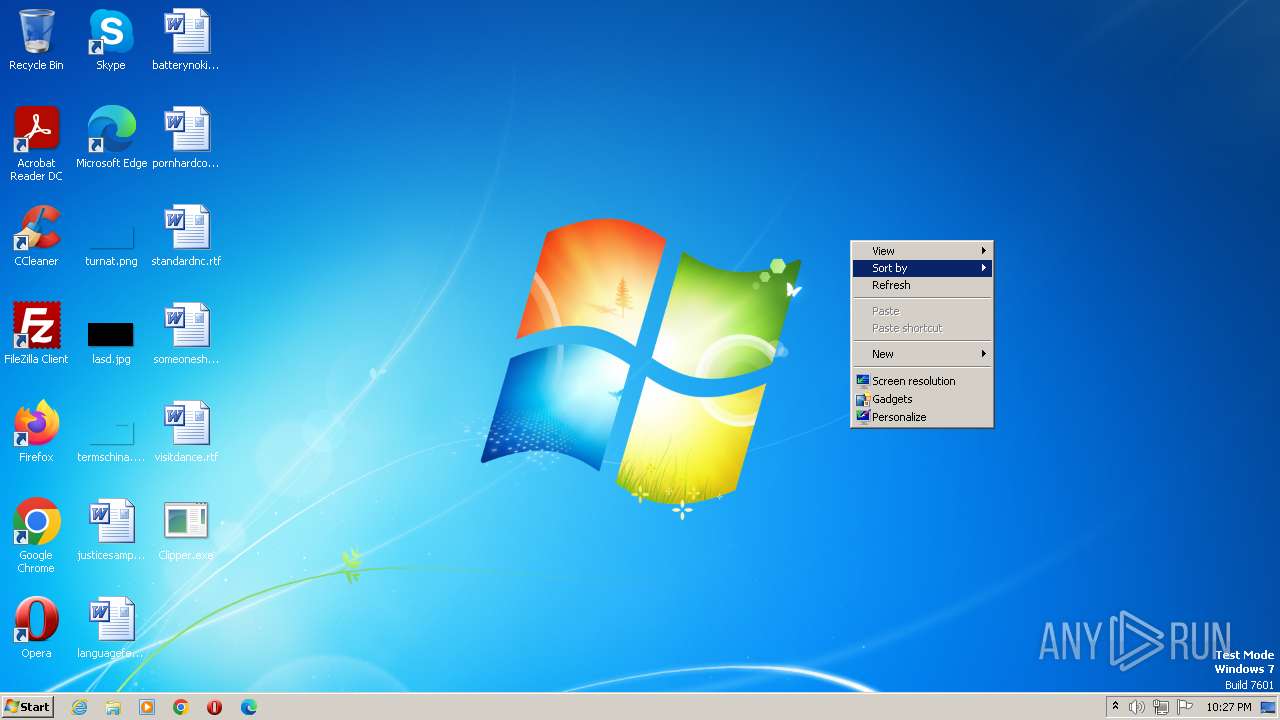The height and width of the screenshot is (720, 1280).
Task: Show hidden tray icons arrow
Action: tap(1115, 707)
